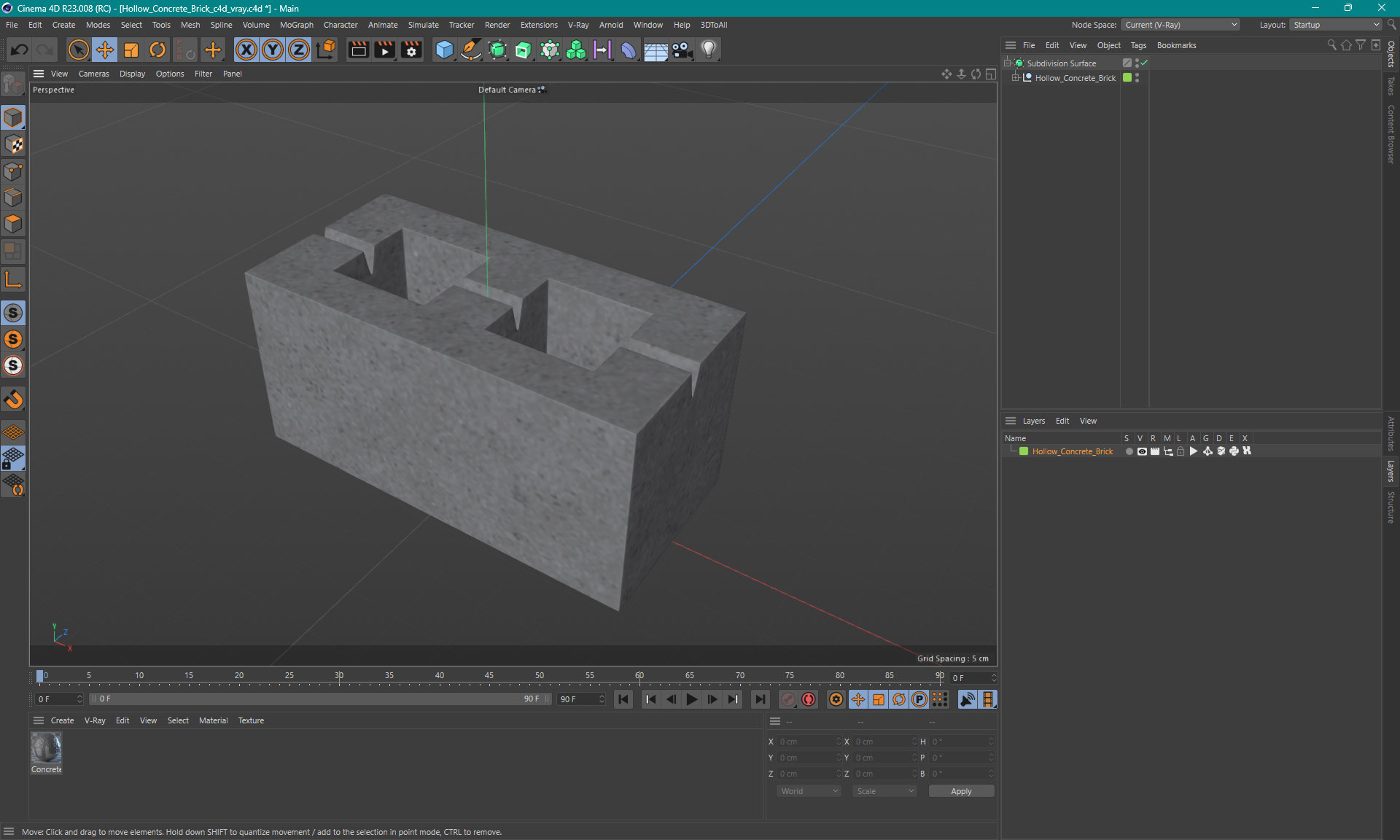Open the vertical Takes tab

pyautogui.click(x=1391, y=85)
